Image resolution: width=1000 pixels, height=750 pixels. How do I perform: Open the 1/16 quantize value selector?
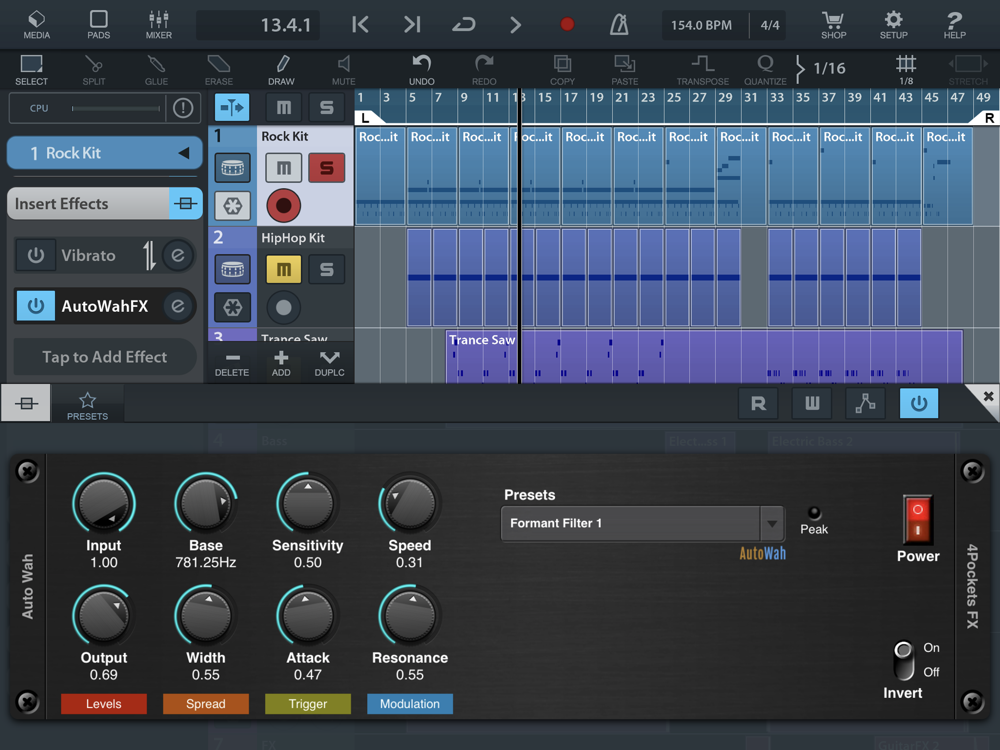tap(822, 68)
